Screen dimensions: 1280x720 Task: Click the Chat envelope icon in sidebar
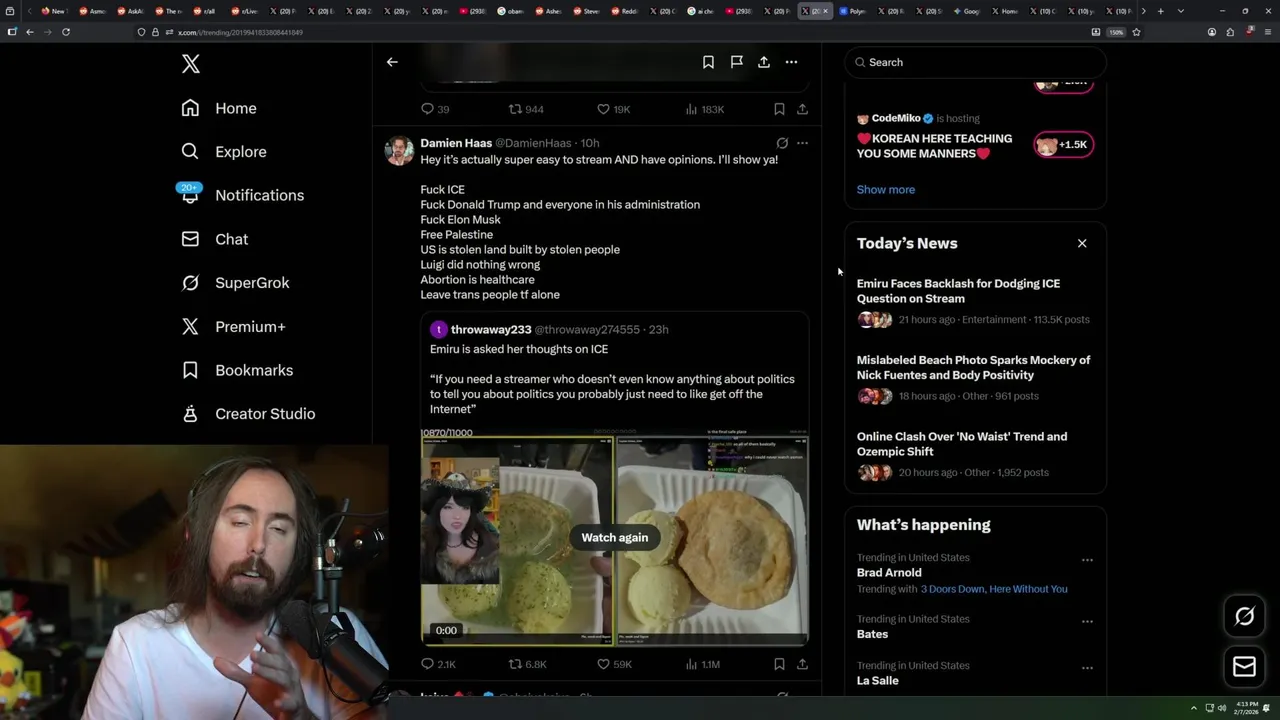tap(190, 239)
